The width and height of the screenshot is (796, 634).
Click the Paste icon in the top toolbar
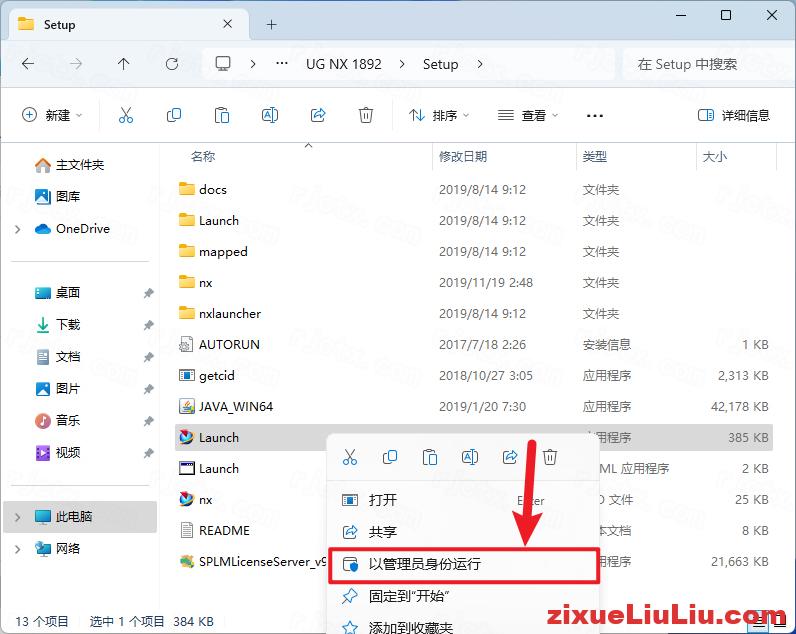point(221,115)
